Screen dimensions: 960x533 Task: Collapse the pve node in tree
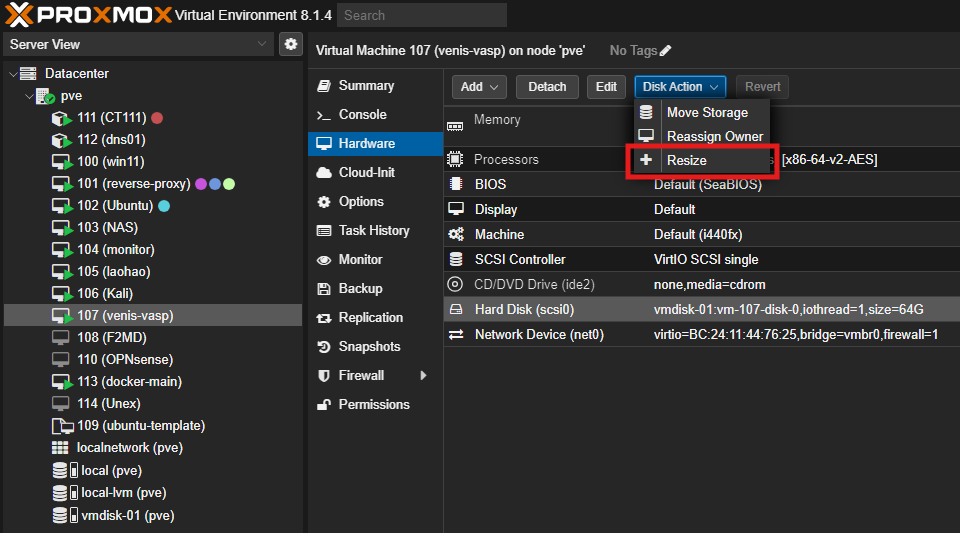27,96
